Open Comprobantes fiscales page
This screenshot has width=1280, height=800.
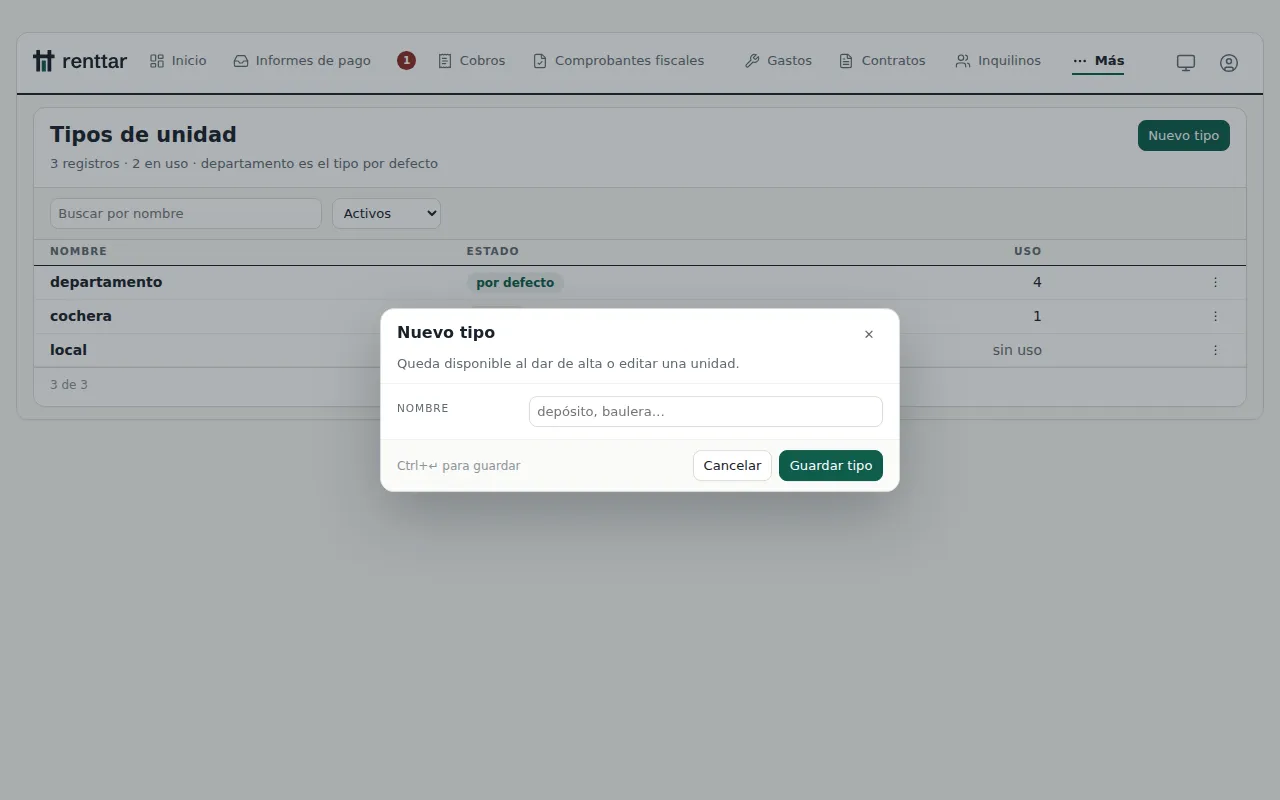[x=618, y=61]
